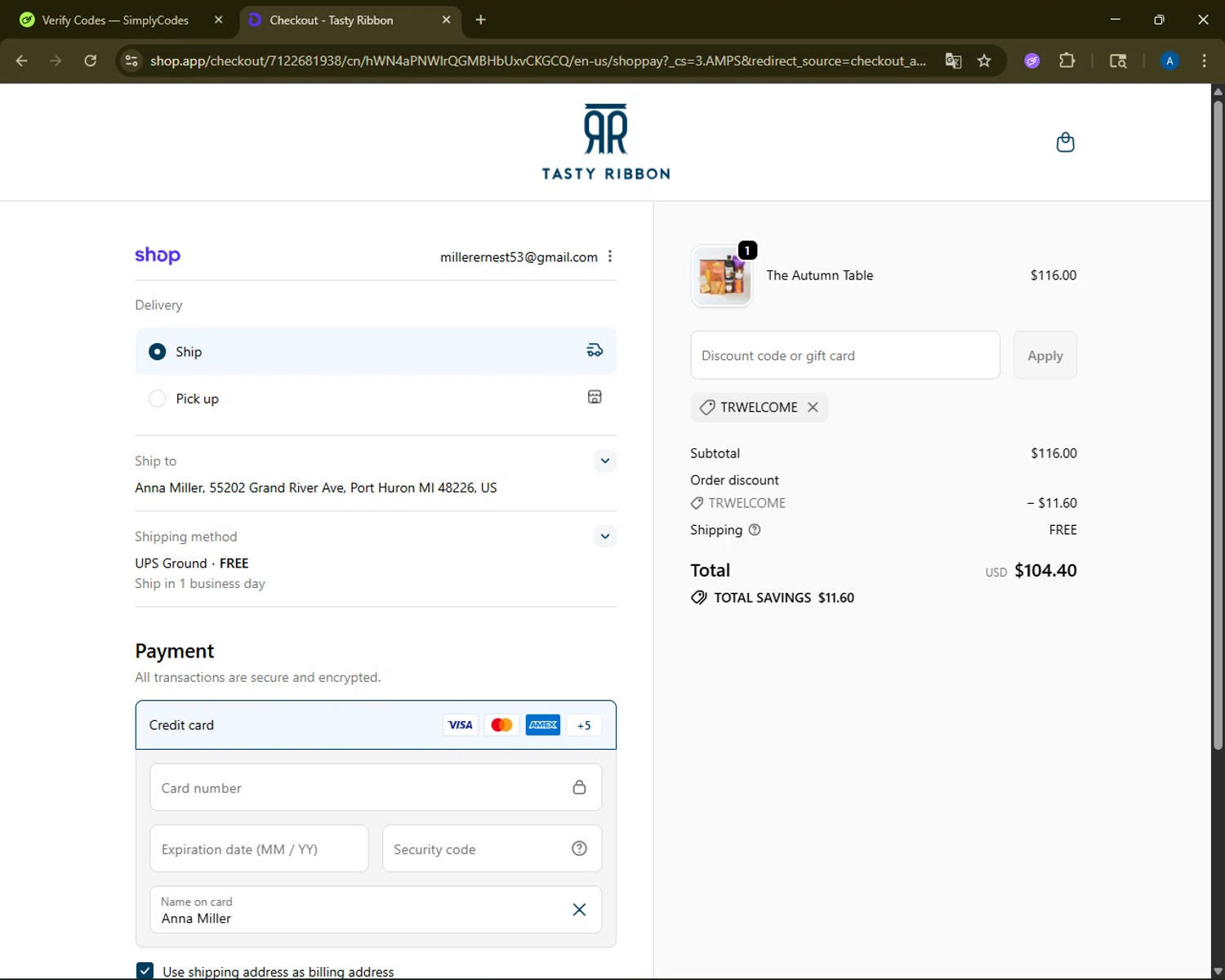This screenshot has width=1225, height=980.
Task: Click the browser address bar URL
Action: (538, 60)
